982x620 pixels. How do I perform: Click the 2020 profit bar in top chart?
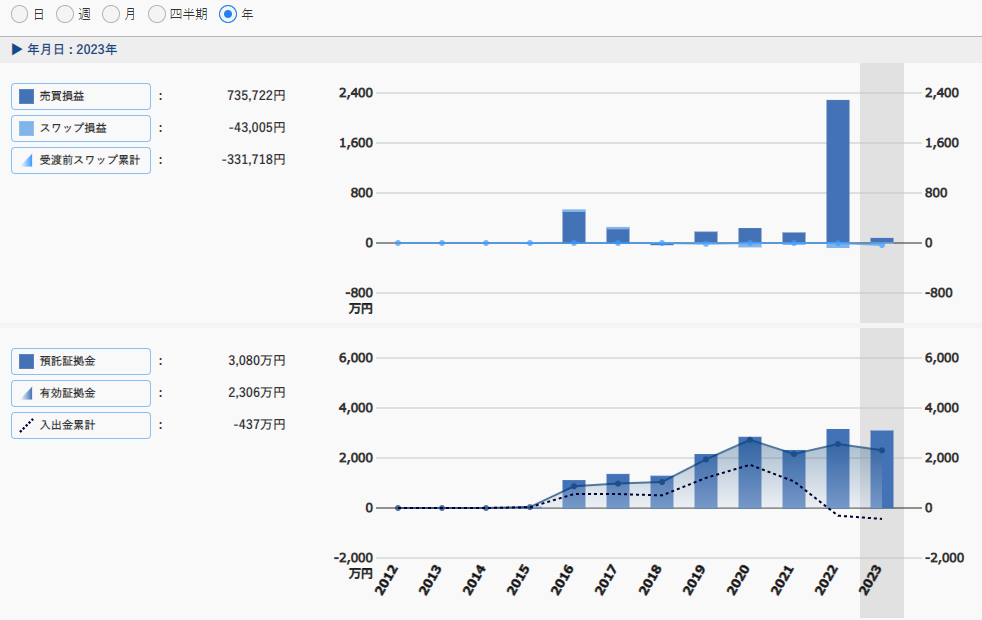point(750,235)
